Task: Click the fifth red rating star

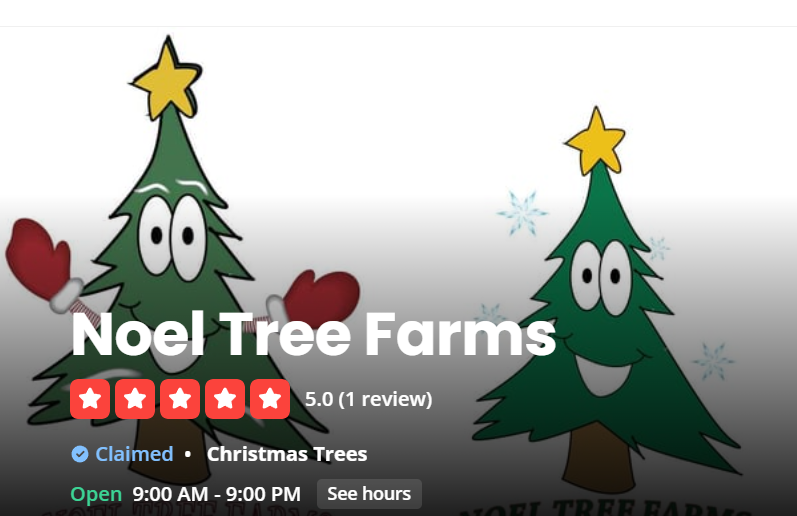Action: tap(270, 399)
